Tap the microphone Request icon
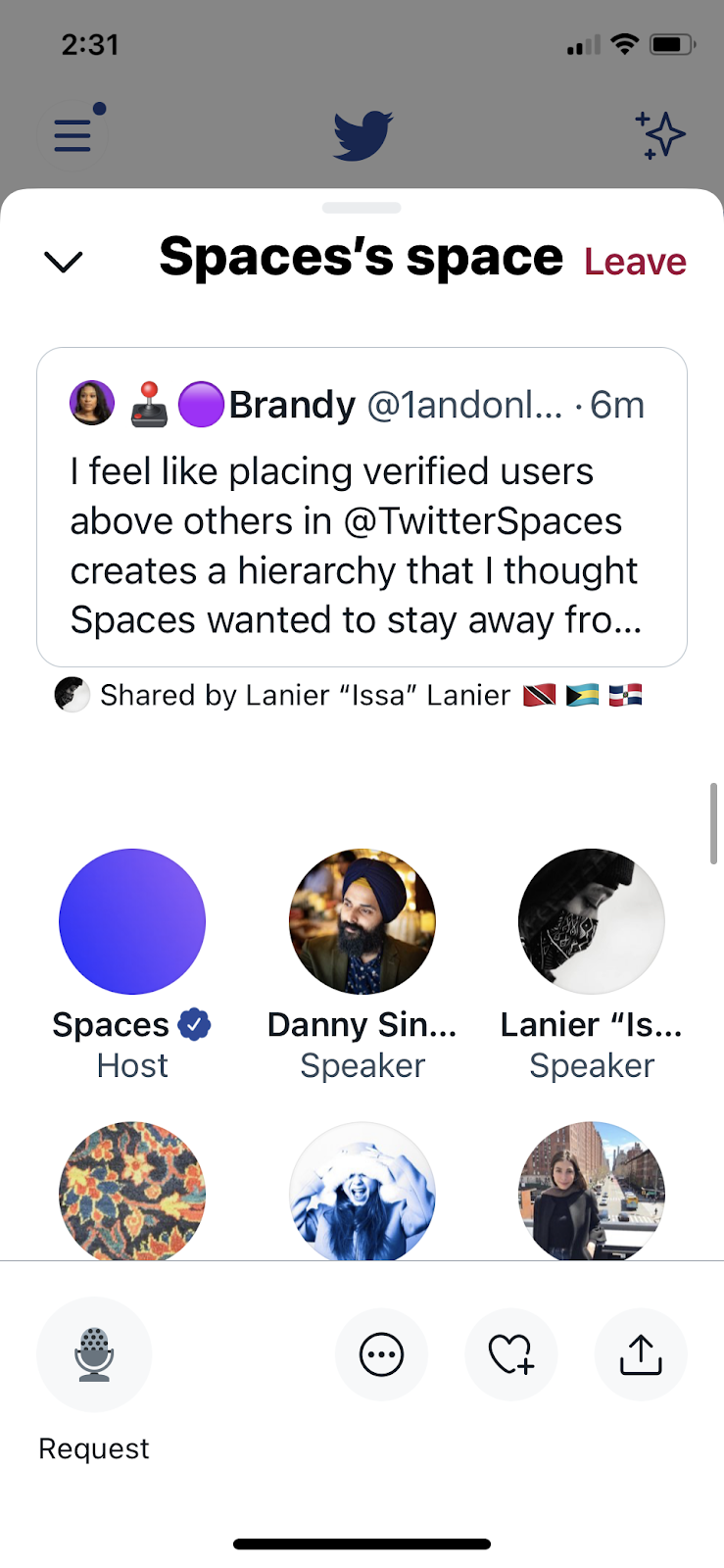 94,1353
